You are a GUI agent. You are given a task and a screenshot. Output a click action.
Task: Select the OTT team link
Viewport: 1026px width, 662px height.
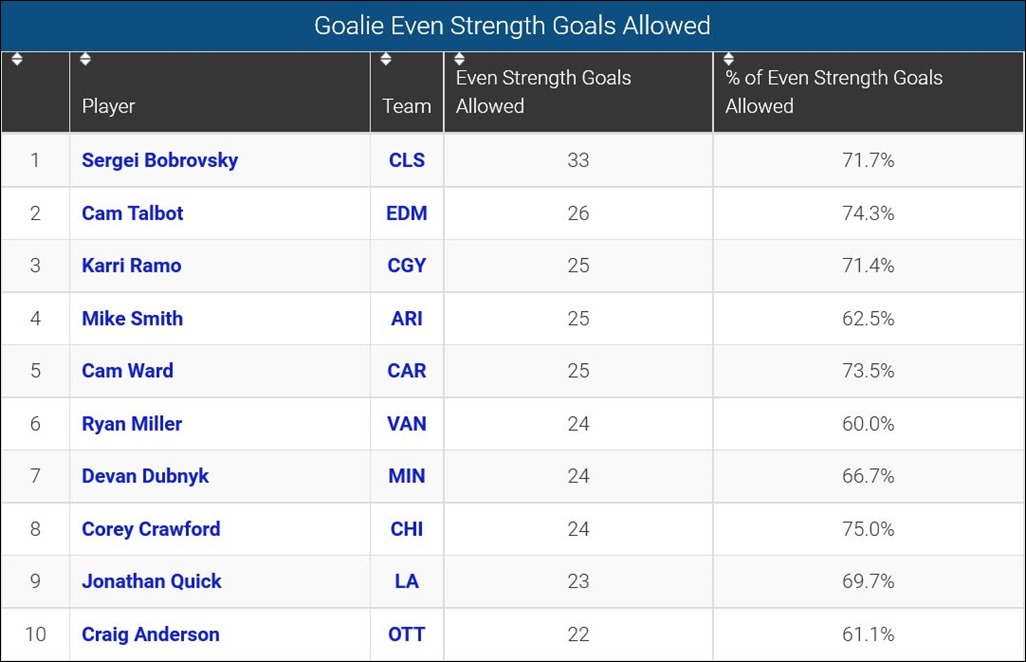[x=406, y=634]
